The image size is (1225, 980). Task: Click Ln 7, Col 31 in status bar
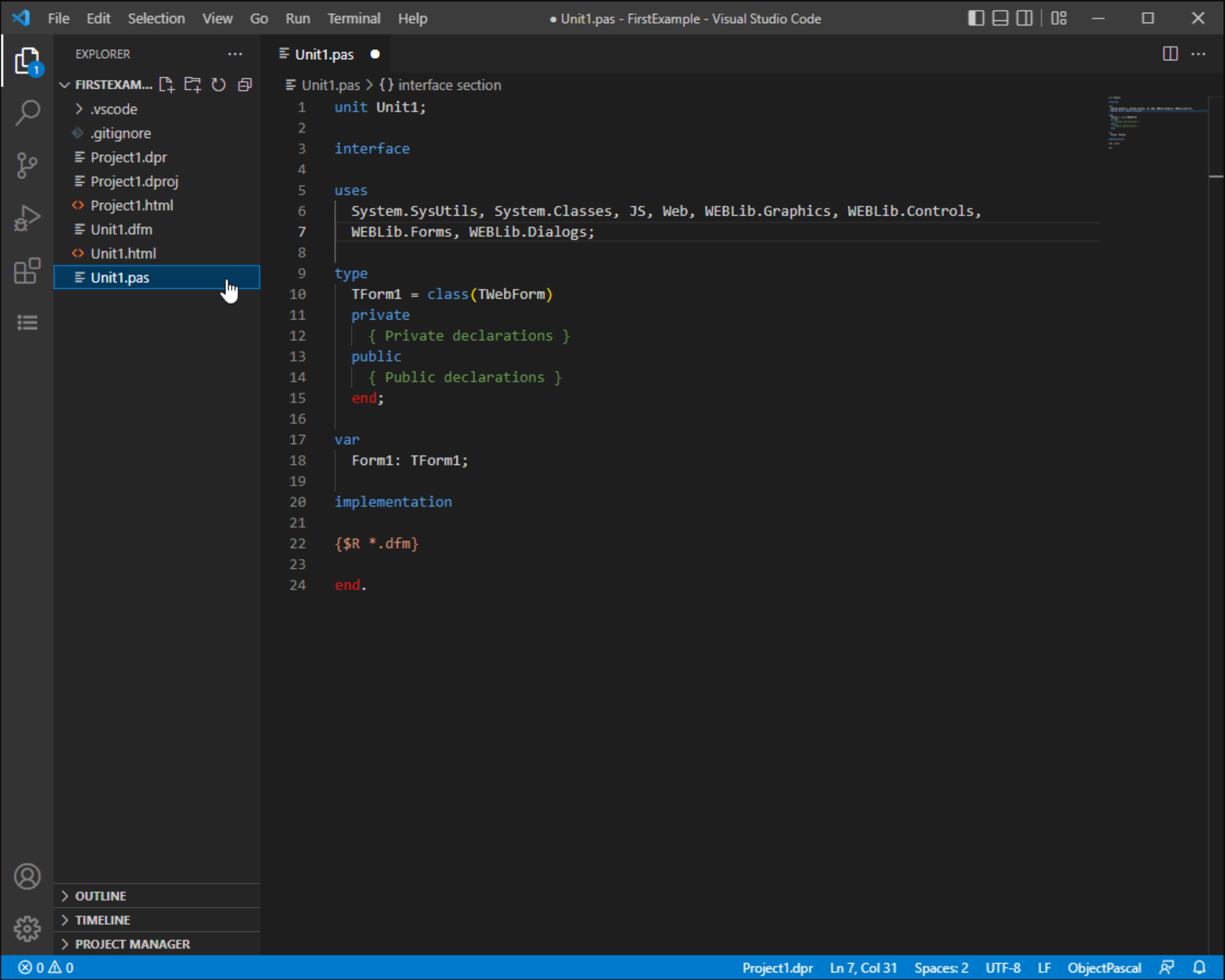(x=863, y=967)
